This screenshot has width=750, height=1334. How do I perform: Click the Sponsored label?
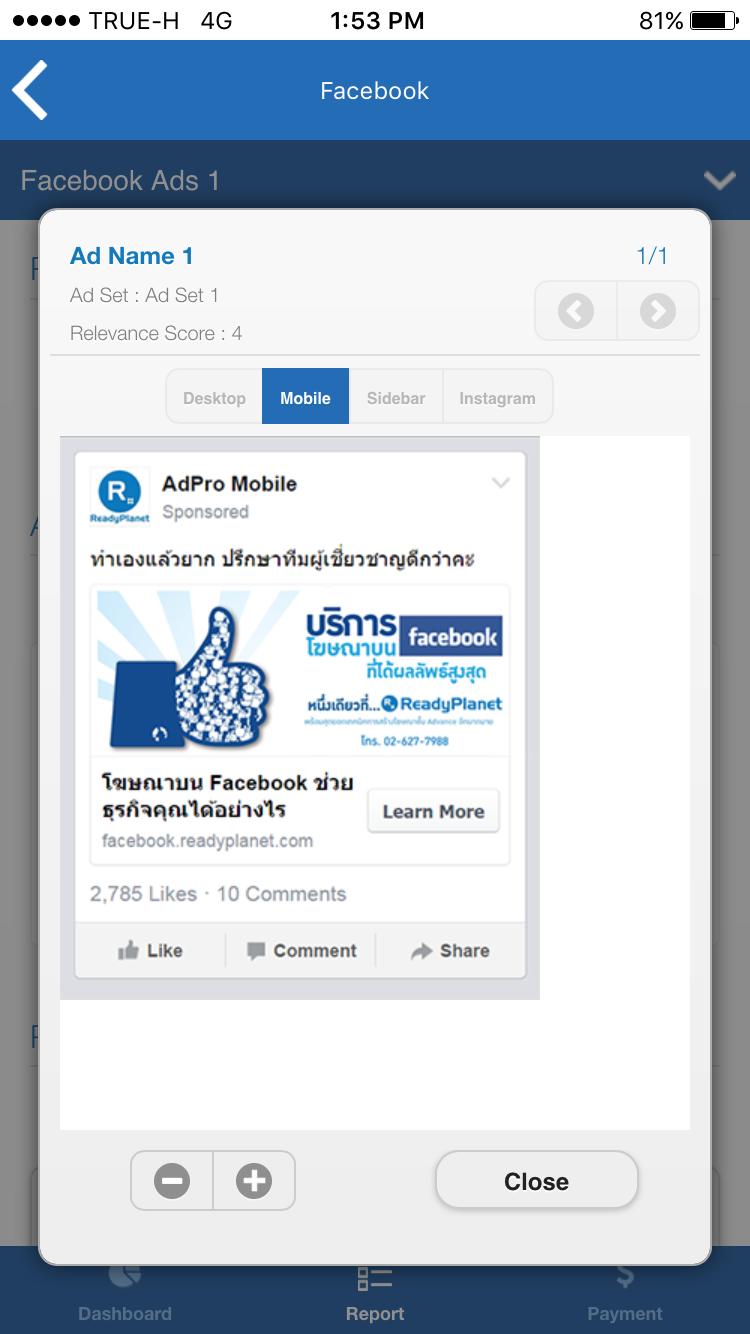(x=205, y=512)
